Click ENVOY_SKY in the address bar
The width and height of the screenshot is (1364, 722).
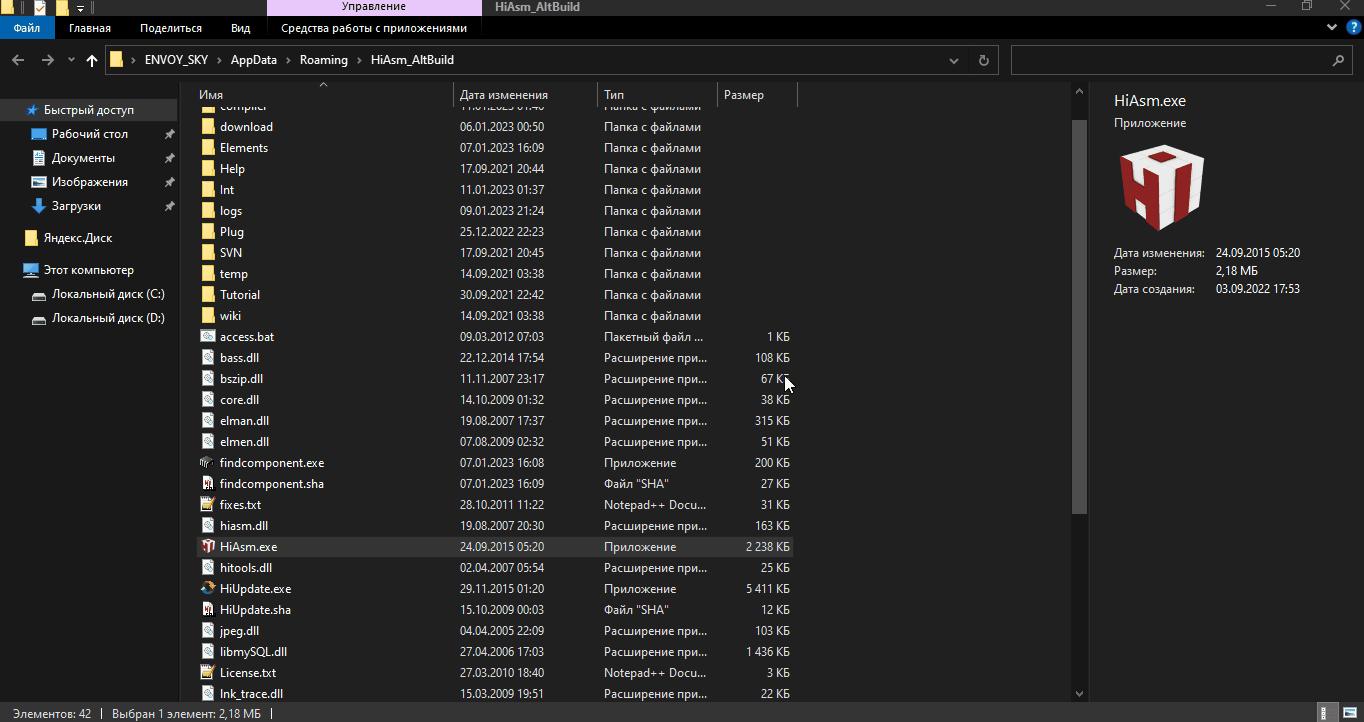point(178,60)
